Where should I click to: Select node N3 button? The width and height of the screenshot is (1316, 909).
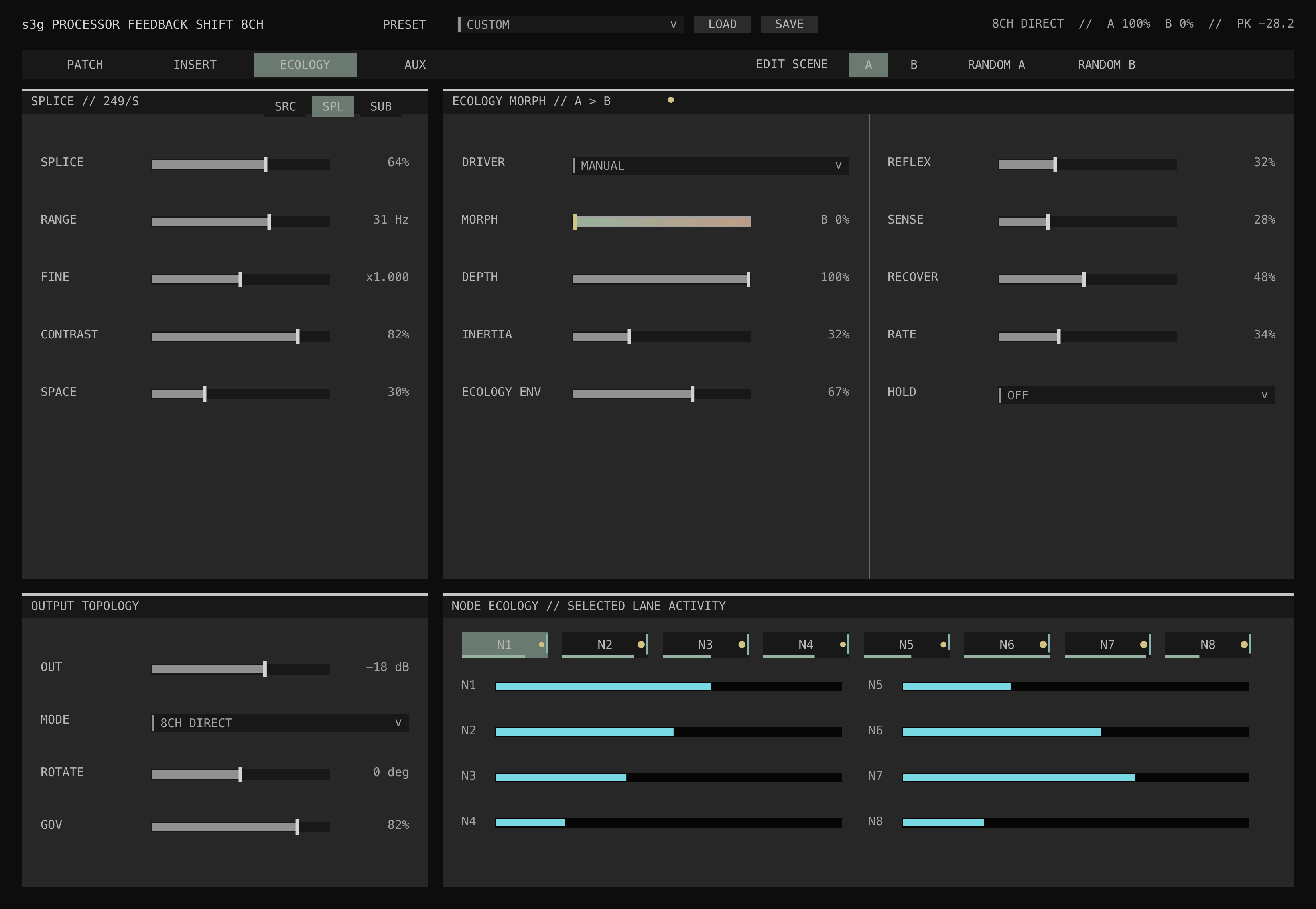(x=705, y=645)
